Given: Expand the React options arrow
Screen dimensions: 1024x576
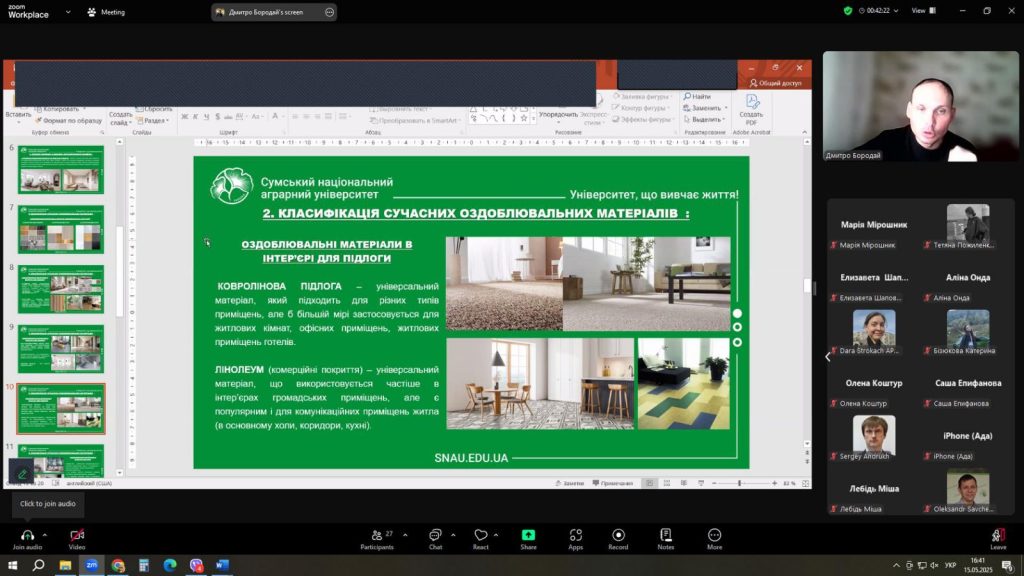Looking at the screenshot, I should (x=496, y=535).
